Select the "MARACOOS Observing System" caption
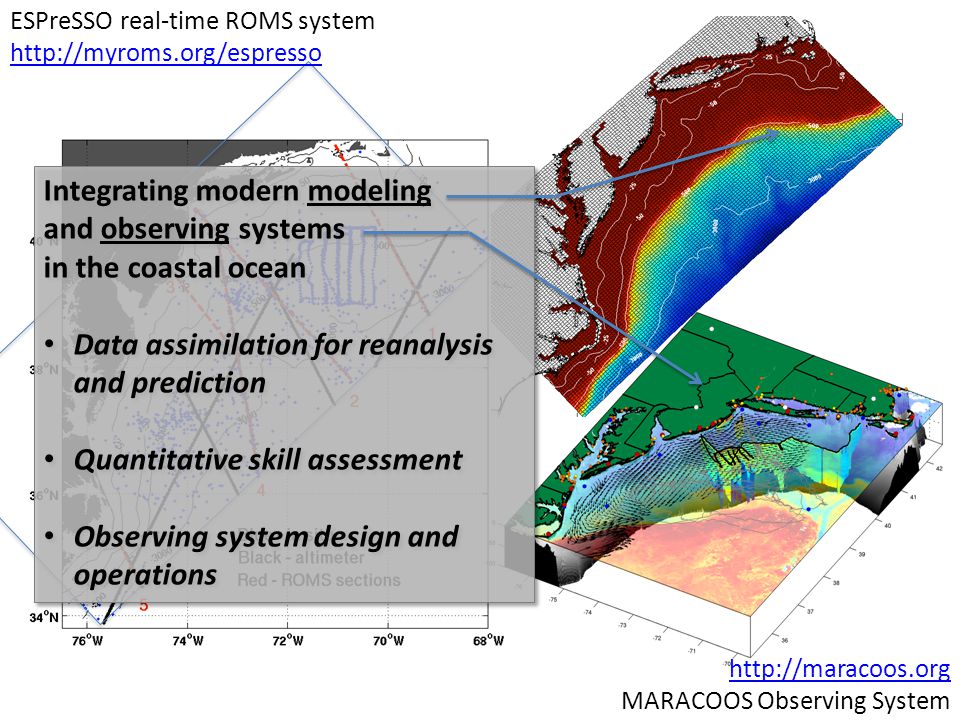The height and width of the screenshot is (720, 960). 786,701
